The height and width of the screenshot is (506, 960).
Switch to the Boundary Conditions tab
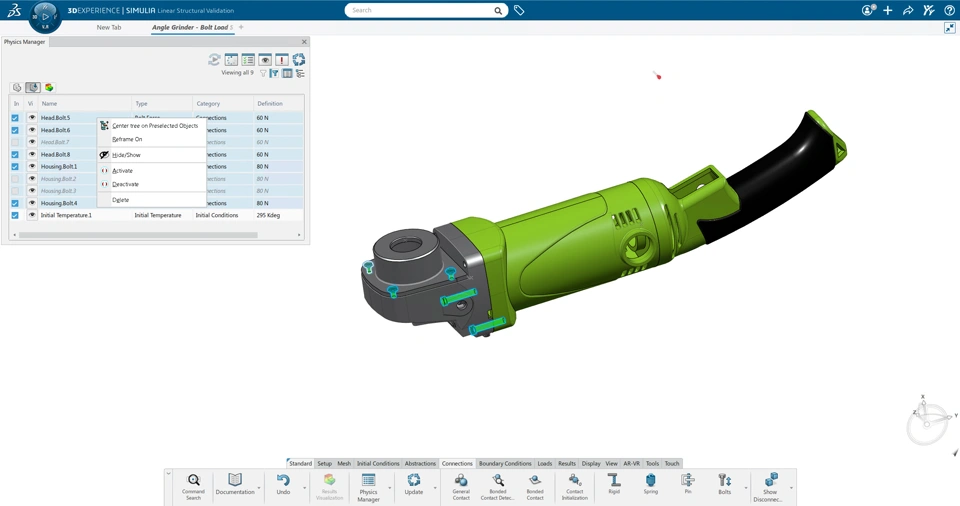505,464
